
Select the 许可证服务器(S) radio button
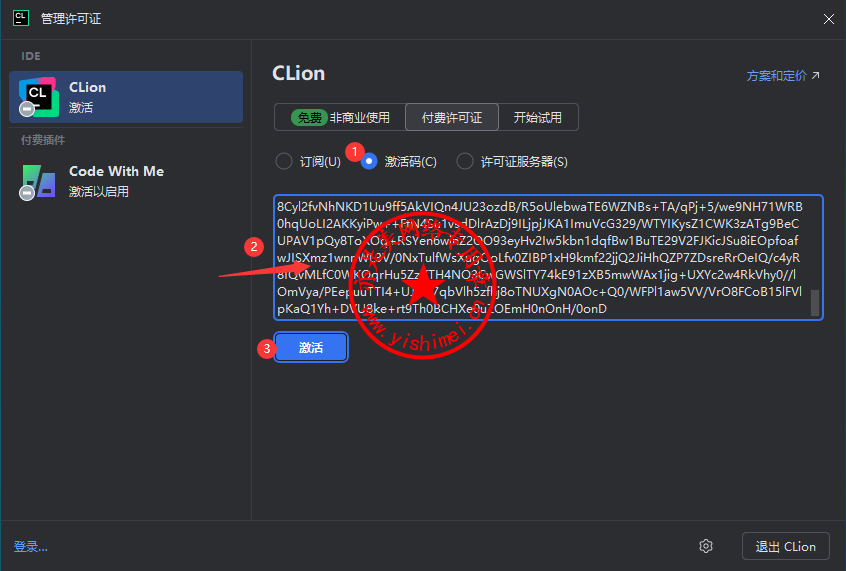[465, 161]
